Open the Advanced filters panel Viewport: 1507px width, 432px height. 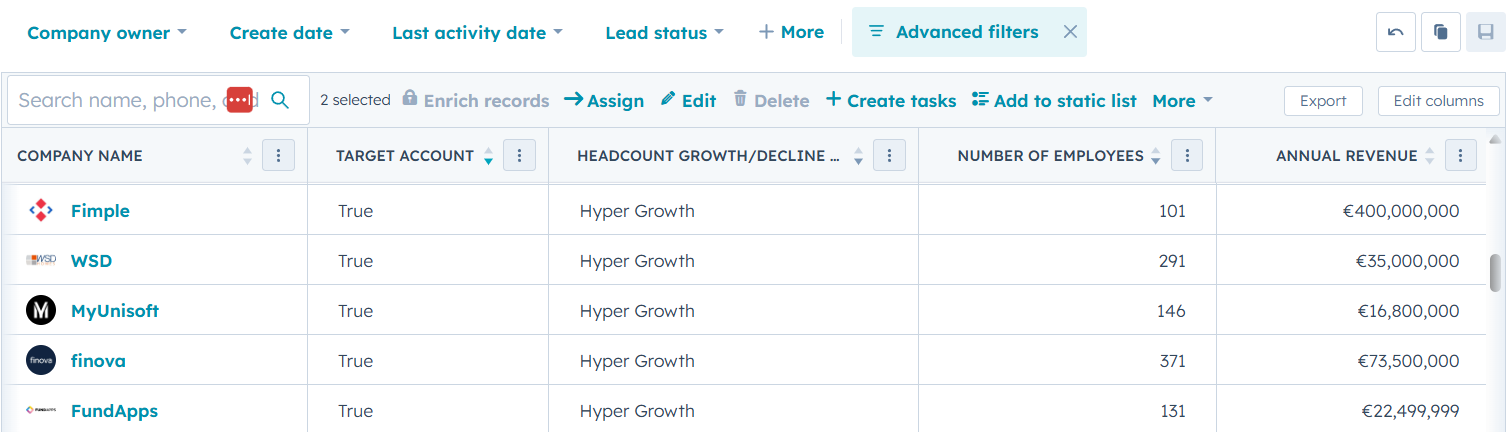coord(954,32)
